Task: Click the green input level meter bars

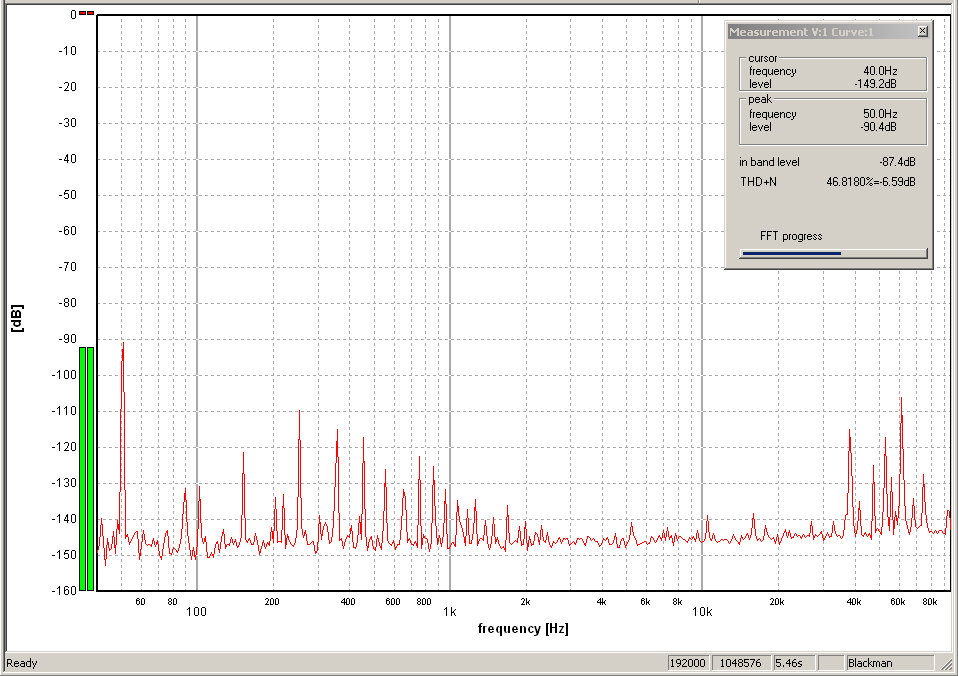Action: point(86,468)
